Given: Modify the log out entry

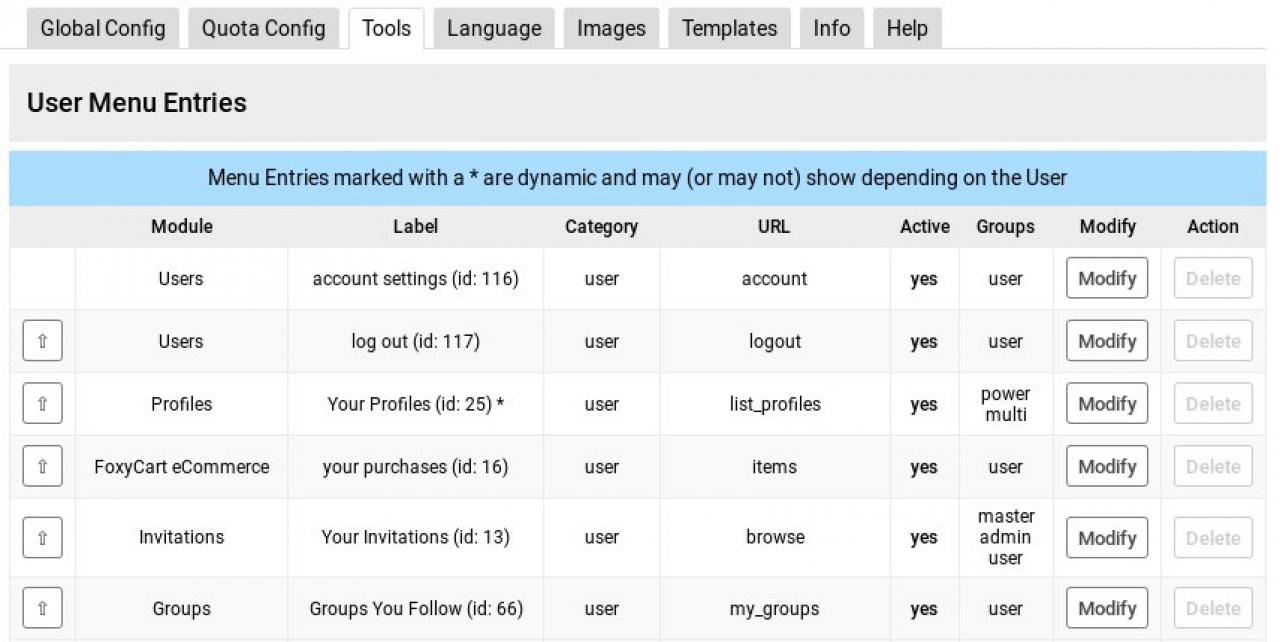Looking at the screenshot, I should (x=1107, y=341).
